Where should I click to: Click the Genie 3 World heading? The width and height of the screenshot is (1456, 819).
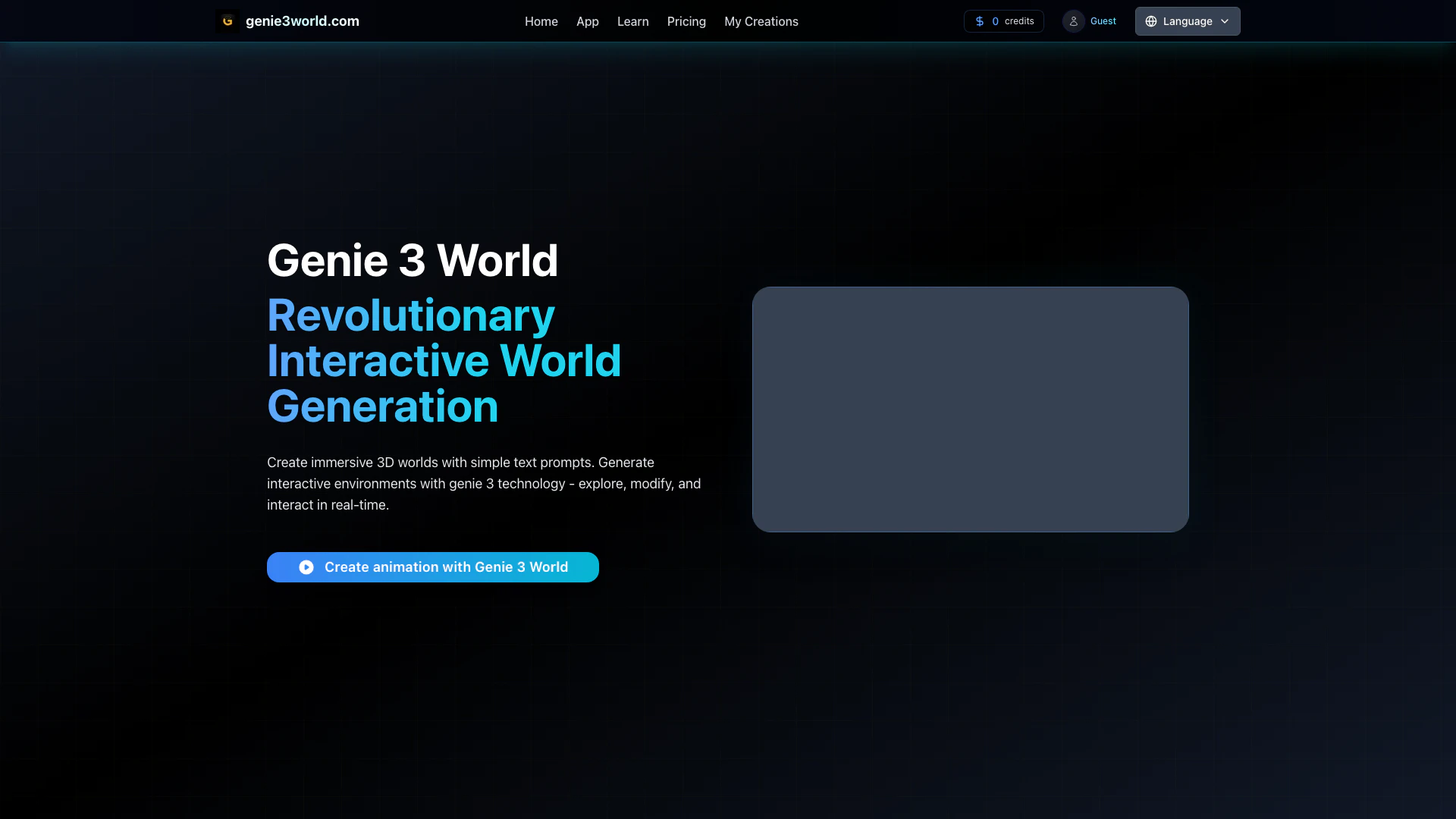click(x=413, y=260)
